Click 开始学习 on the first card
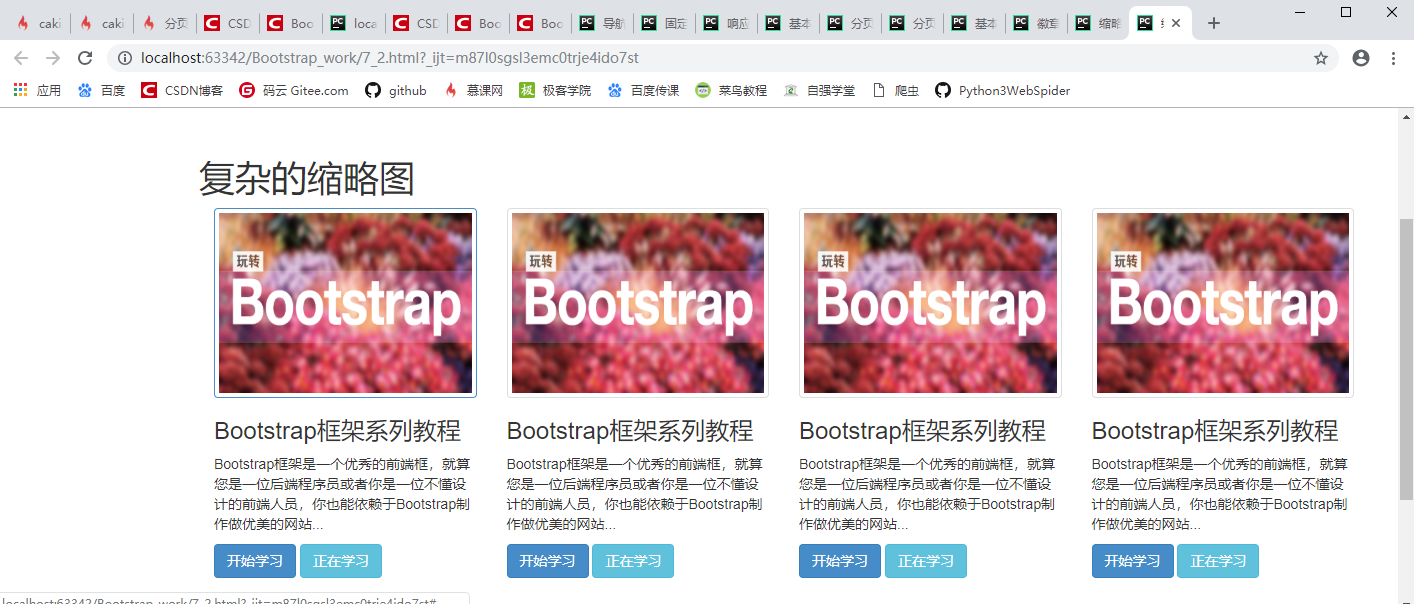The width and height of the screenshot is (1414, 604). (x=254, y=561)
